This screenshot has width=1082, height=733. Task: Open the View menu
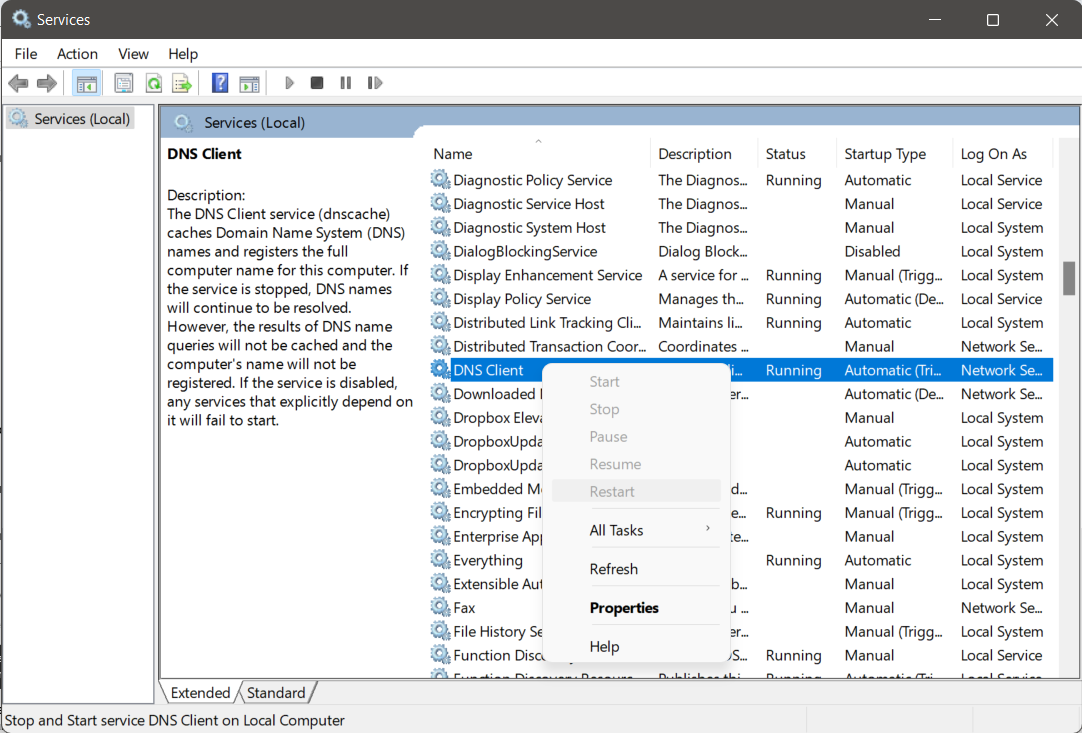pos(133,54)
